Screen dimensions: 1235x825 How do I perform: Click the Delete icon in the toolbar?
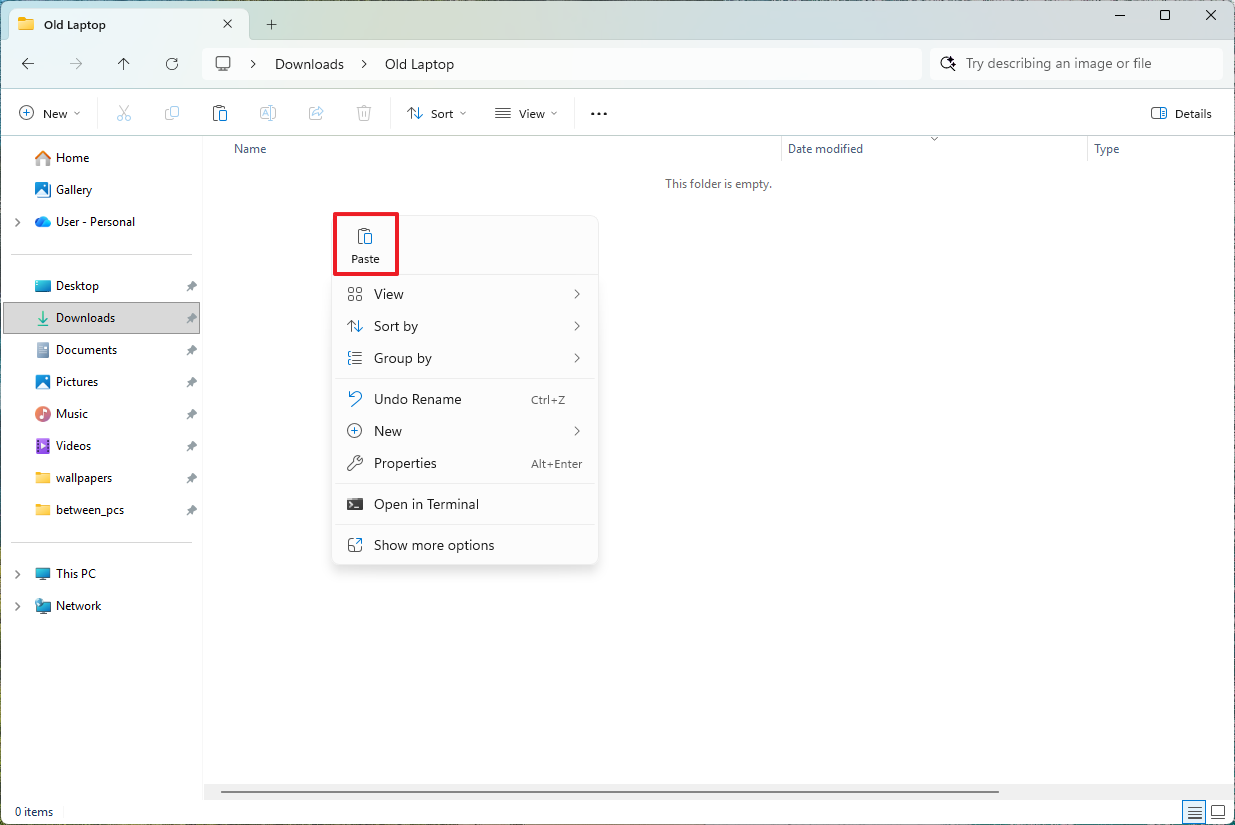point(363,112)
